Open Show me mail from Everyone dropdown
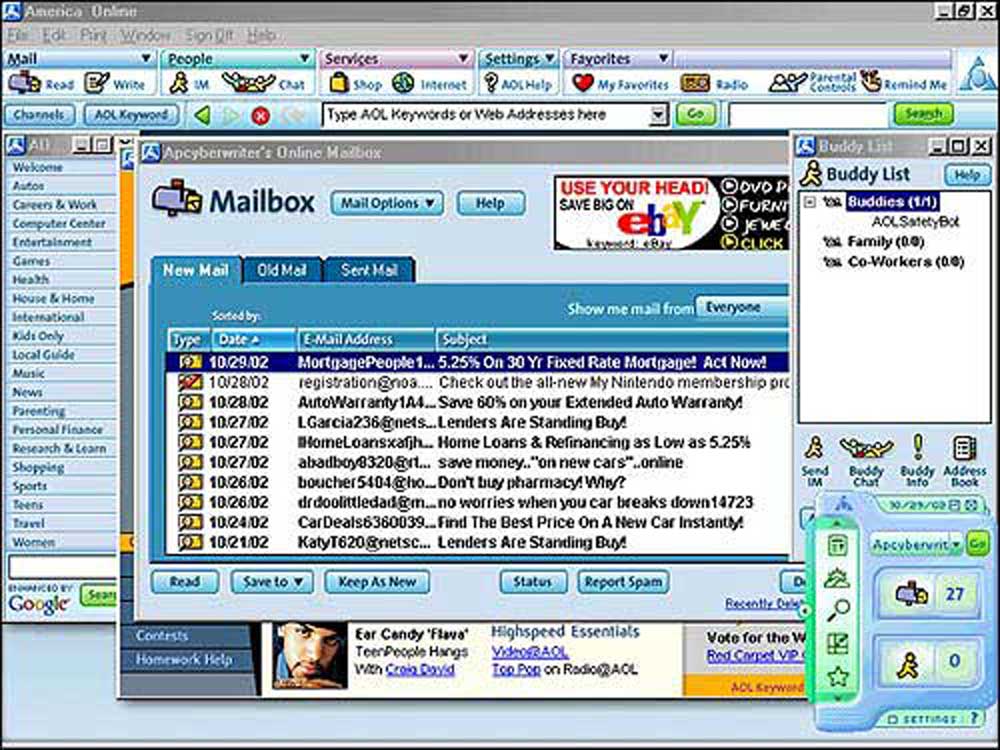Screen dimensions: 1000x750 click(x=742, y=307)
